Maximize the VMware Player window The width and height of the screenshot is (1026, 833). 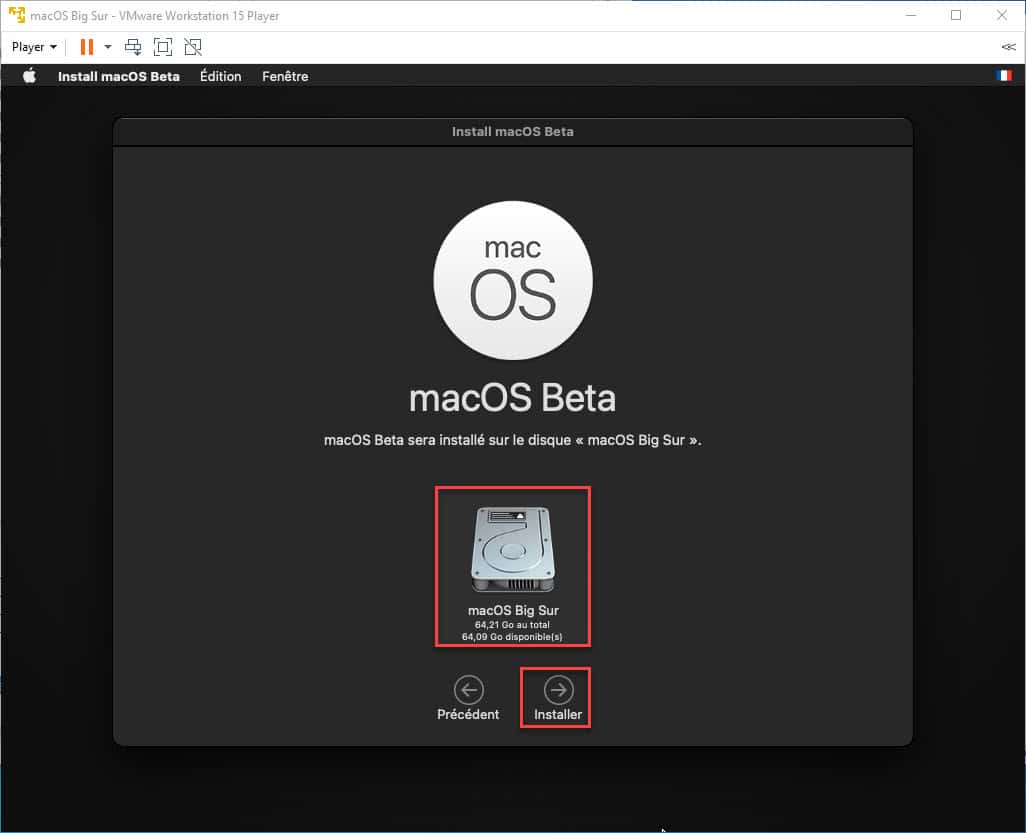[x=956, y=16]
